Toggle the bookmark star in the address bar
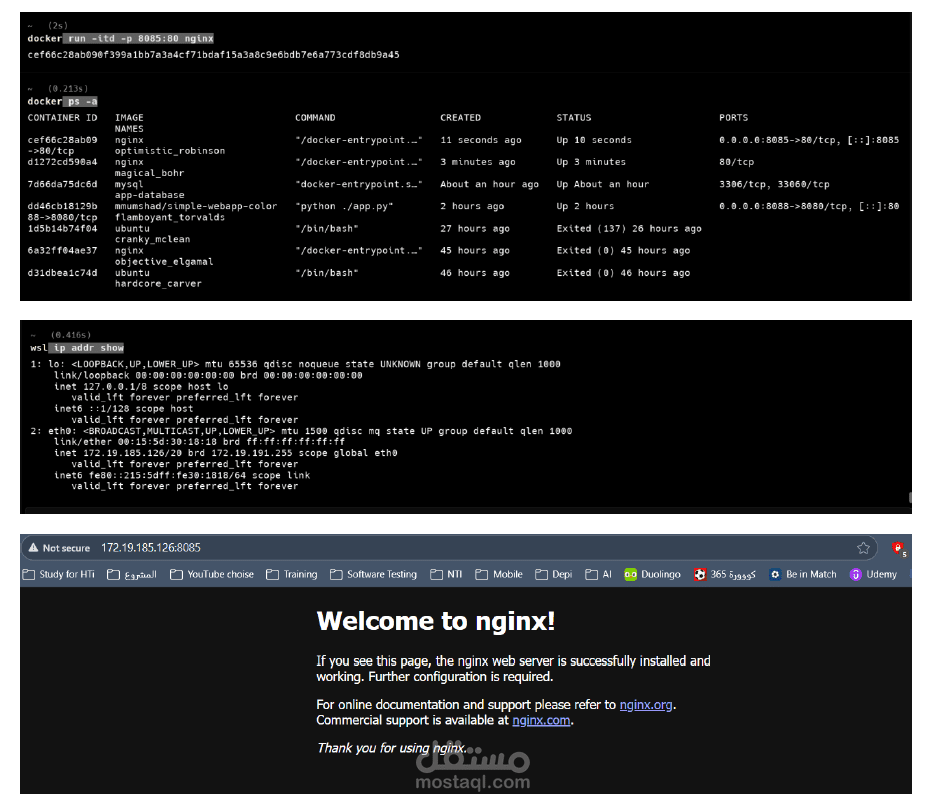 863,549
